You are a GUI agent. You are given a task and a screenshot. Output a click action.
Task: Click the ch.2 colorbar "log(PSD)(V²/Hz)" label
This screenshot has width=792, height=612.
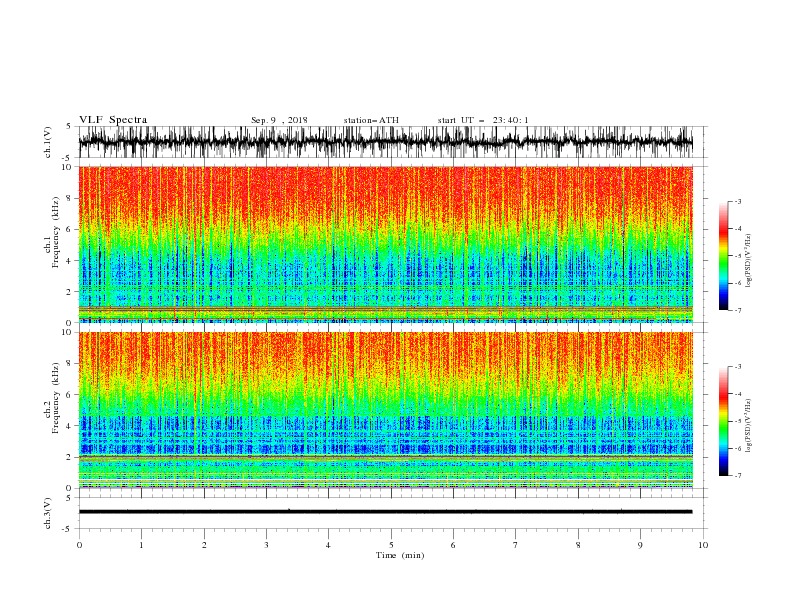point(749,426)
